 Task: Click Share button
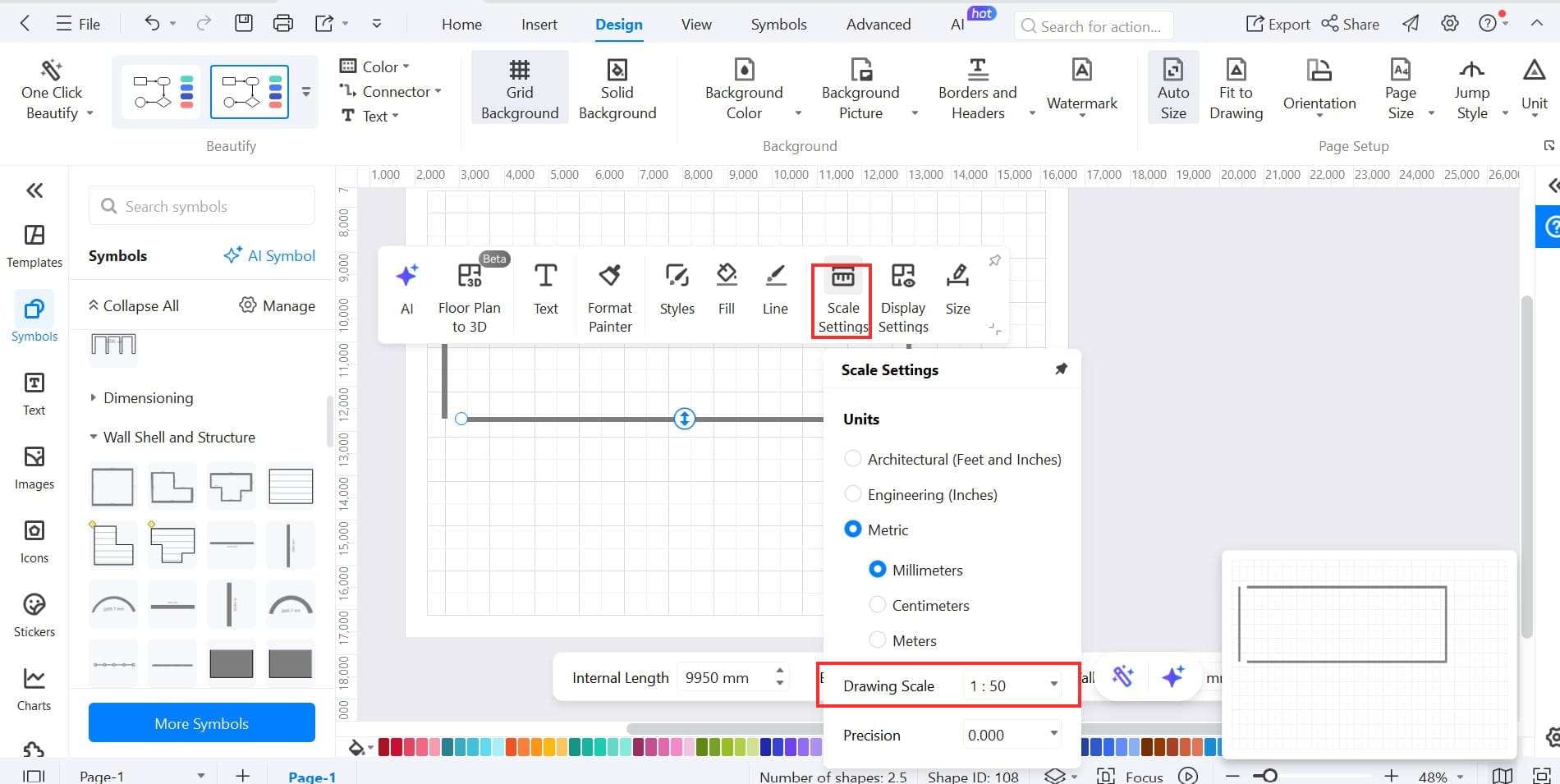click(x=1350, y=25)
